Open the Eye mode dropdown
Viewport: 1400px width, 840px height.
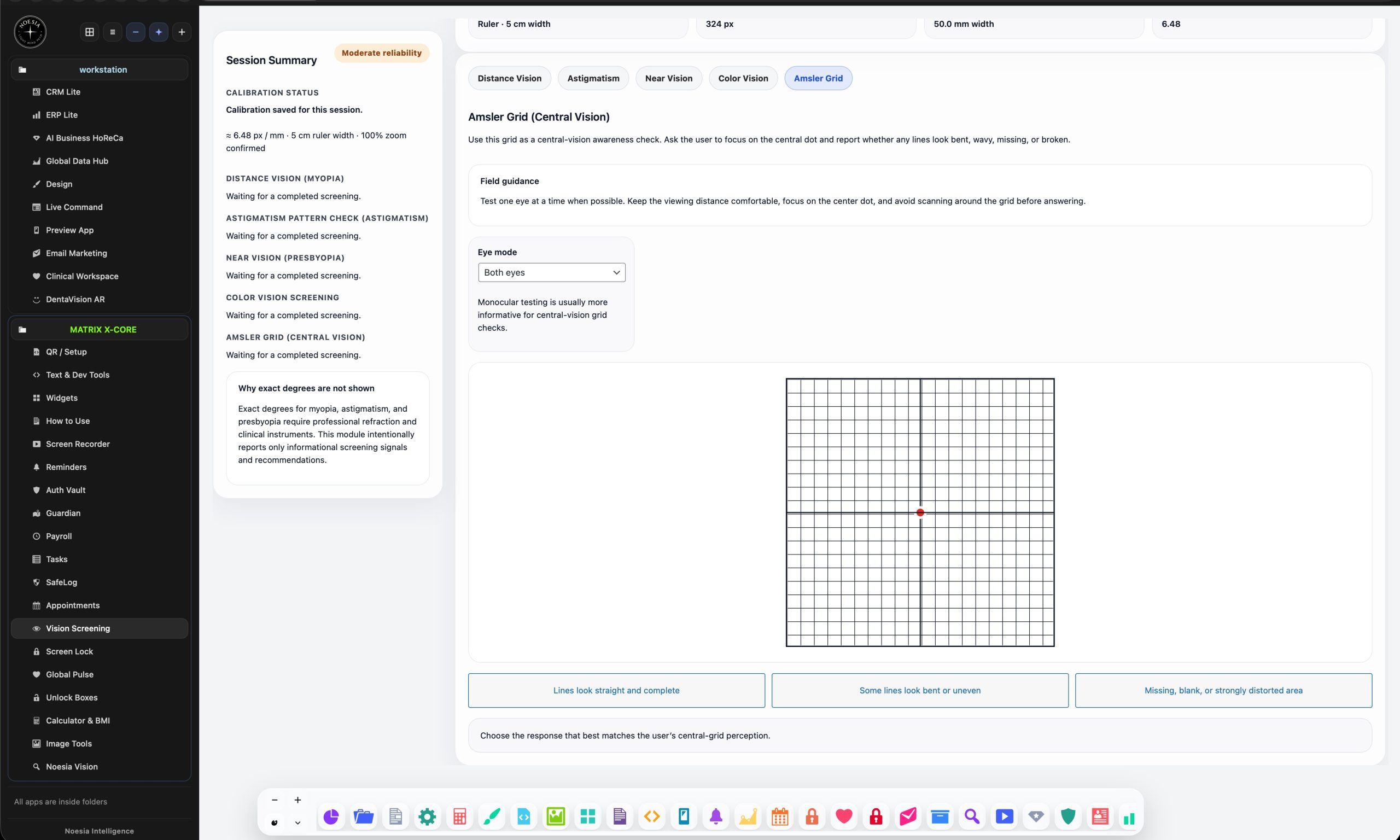552,272
